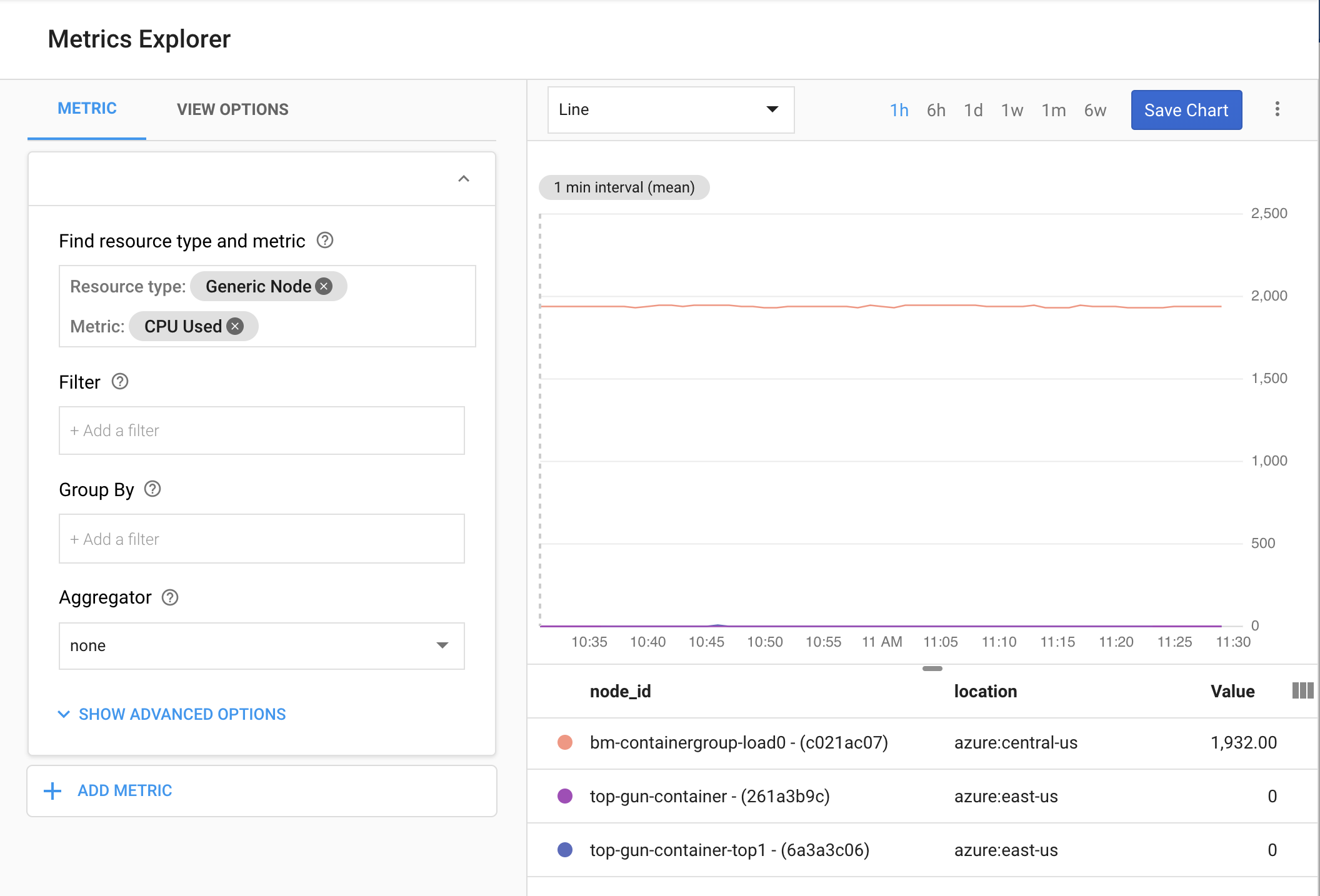Click the Group By input field

click(x=262, y=538)
